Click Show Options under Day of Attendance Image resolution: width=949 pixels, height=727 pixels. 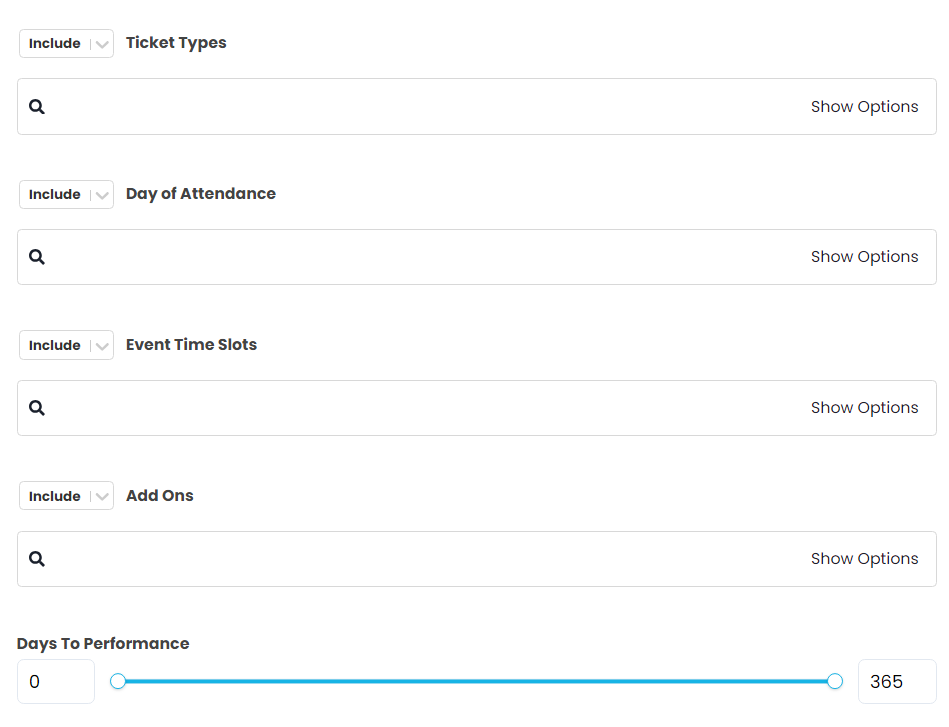pos(864,257)
